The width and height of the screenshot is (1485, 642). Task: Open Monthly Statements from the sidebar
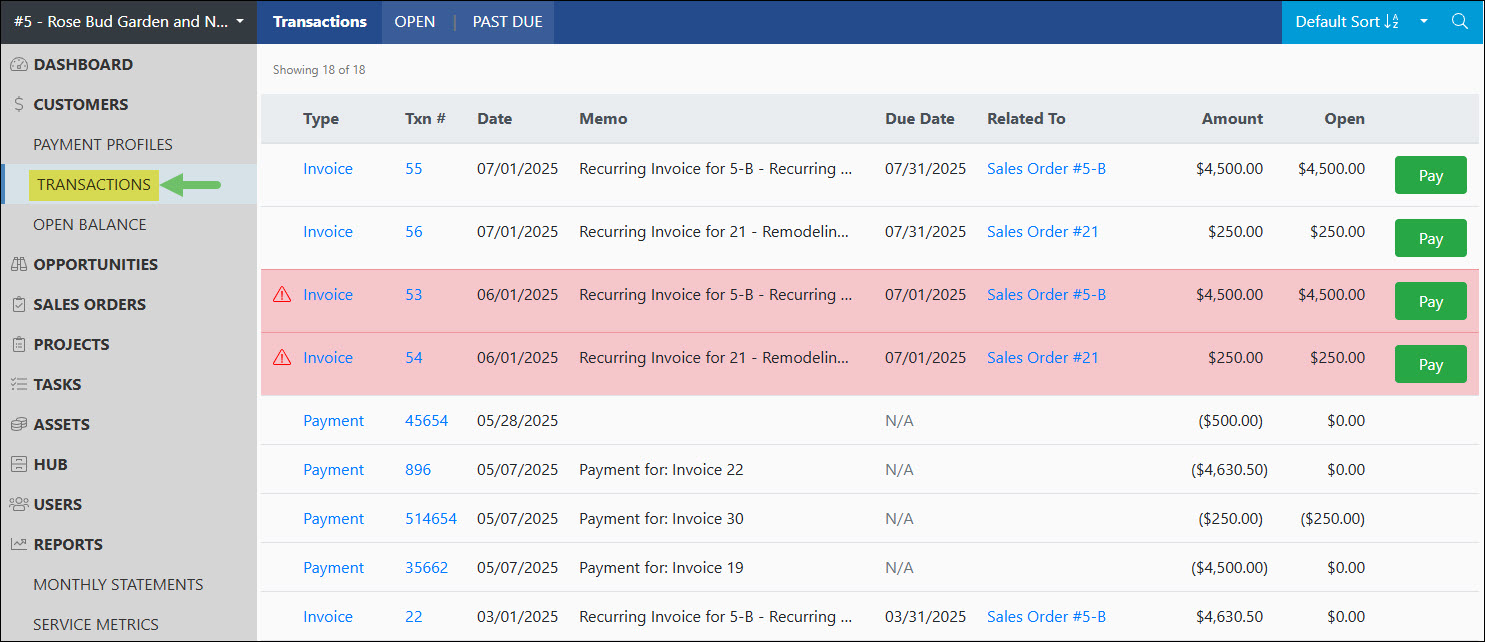tap(118, 584)
